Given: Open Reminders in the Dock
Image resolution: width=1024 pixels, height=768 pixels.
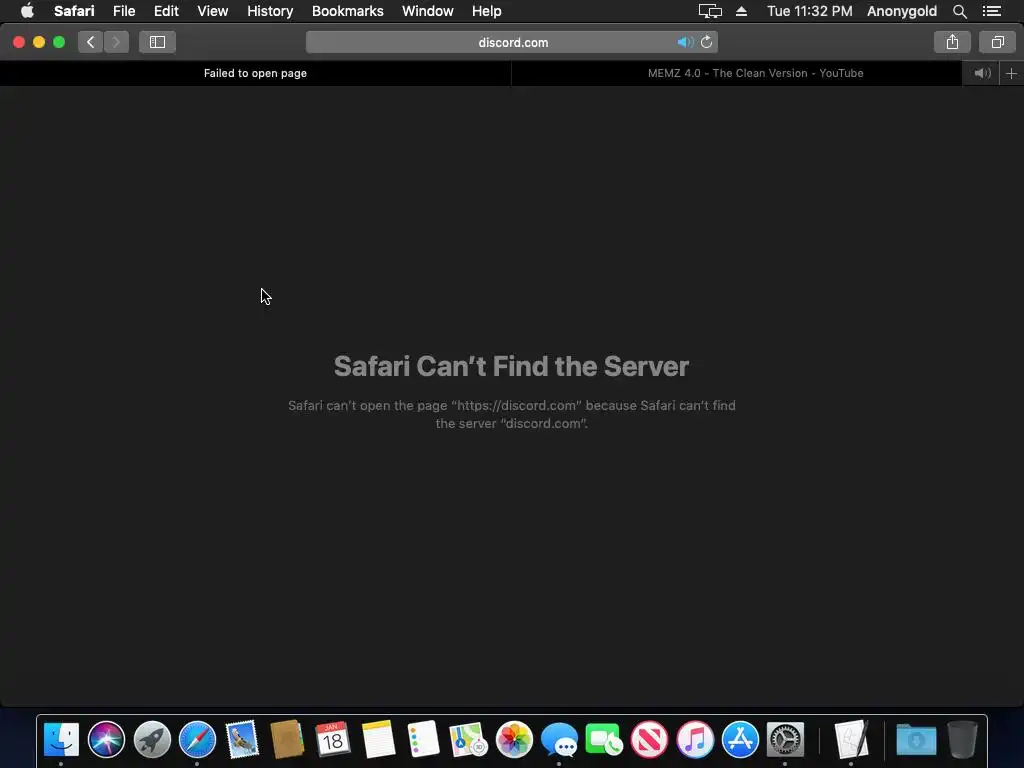Looking at the screenshot, I should point(423,739).
